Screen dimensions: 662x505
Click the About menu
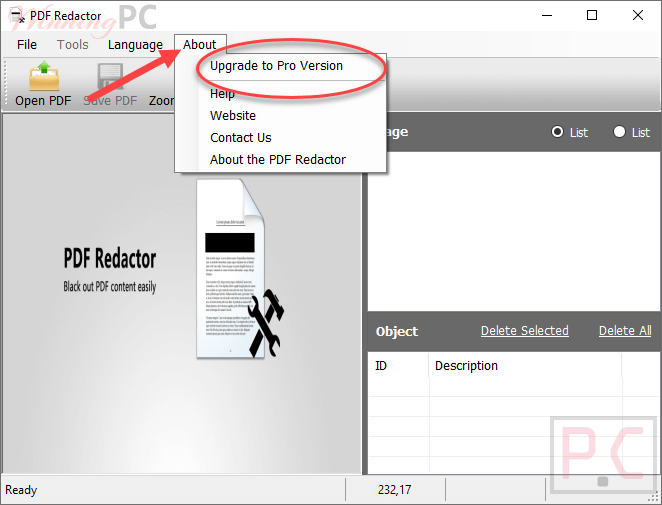(x=200, y=44)
